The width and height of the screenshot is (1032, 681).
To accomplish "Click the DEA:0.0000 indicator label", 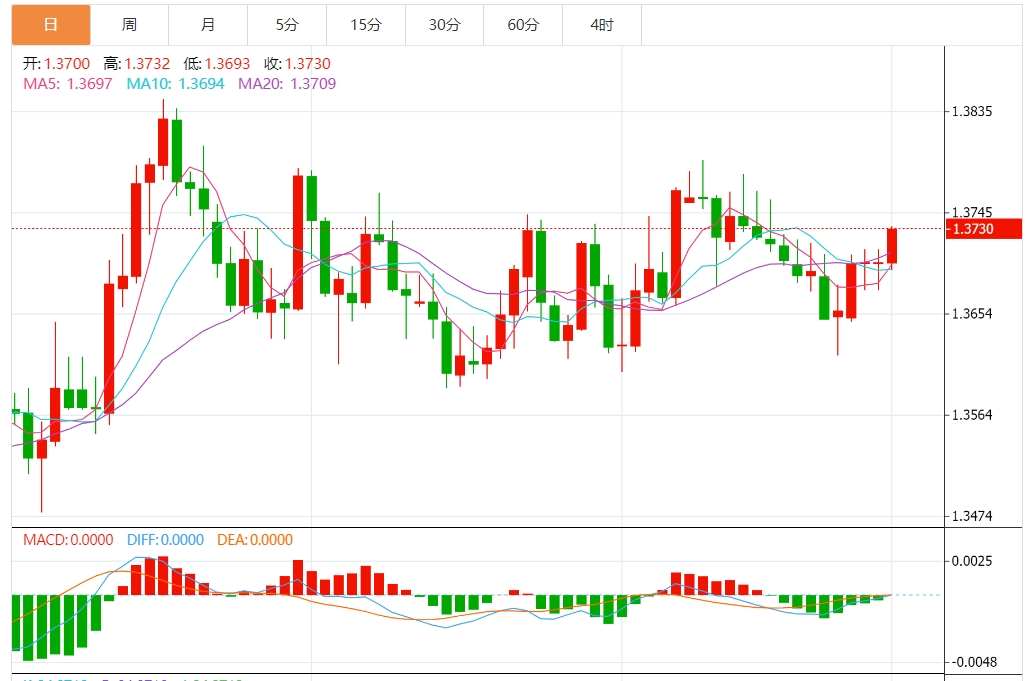I will tap(255, 540).
